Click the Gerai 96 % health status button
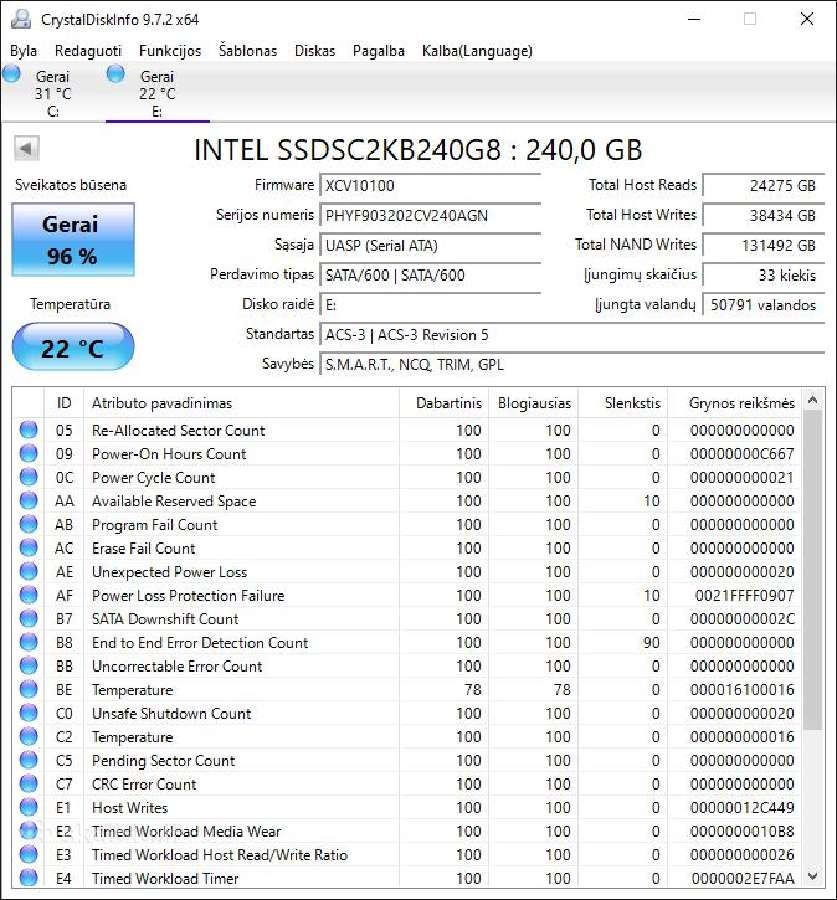 (73, 239)
